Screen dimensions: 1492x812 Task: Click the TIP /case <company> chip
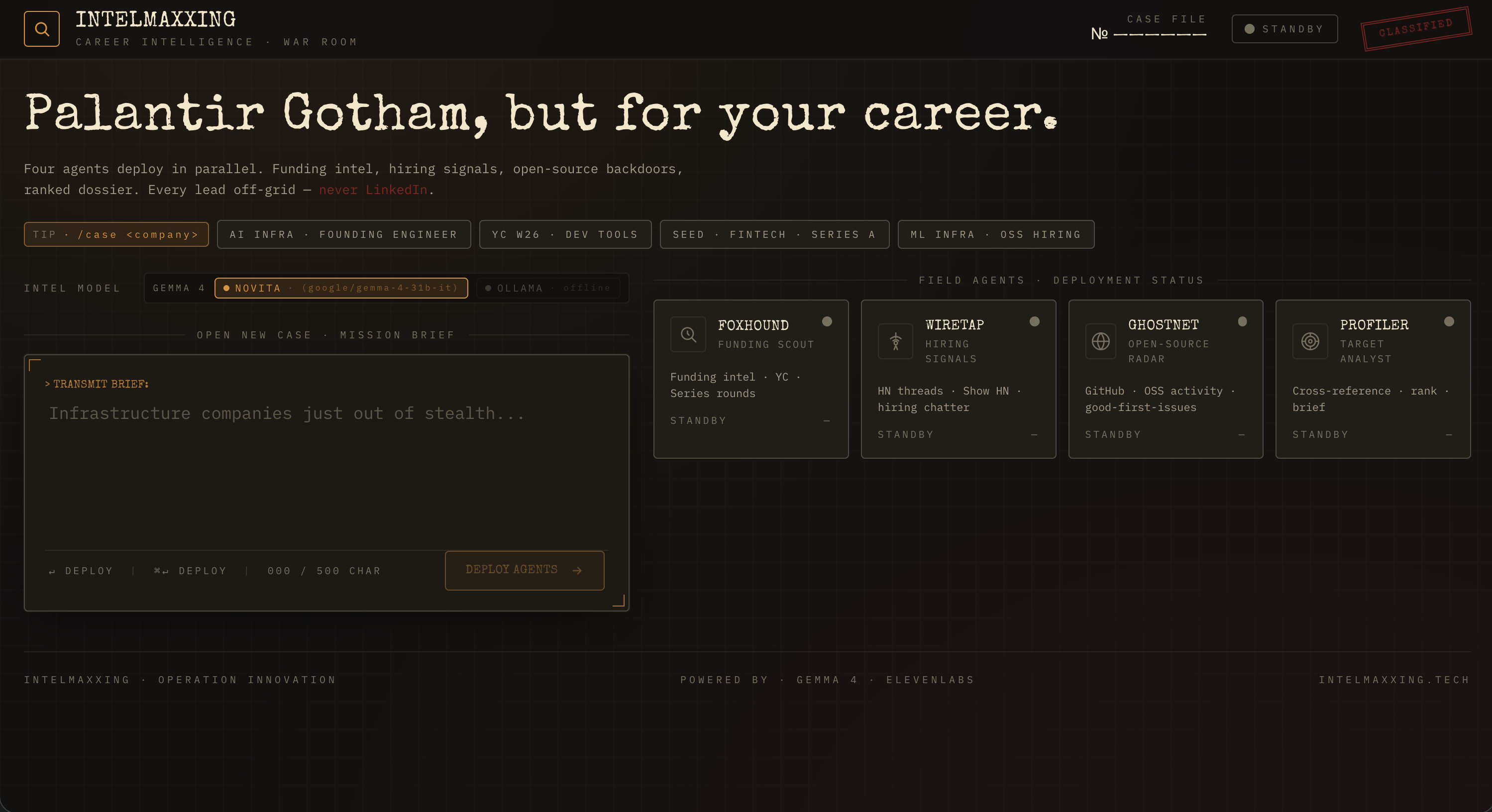point(116,234)
